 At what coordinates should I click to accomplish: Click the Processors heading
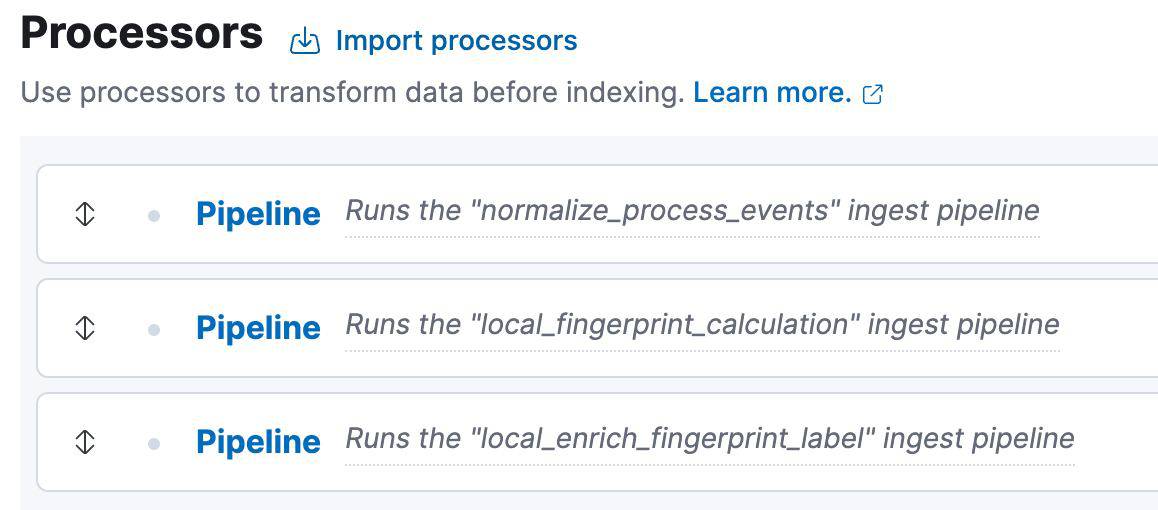pos(141,33)
